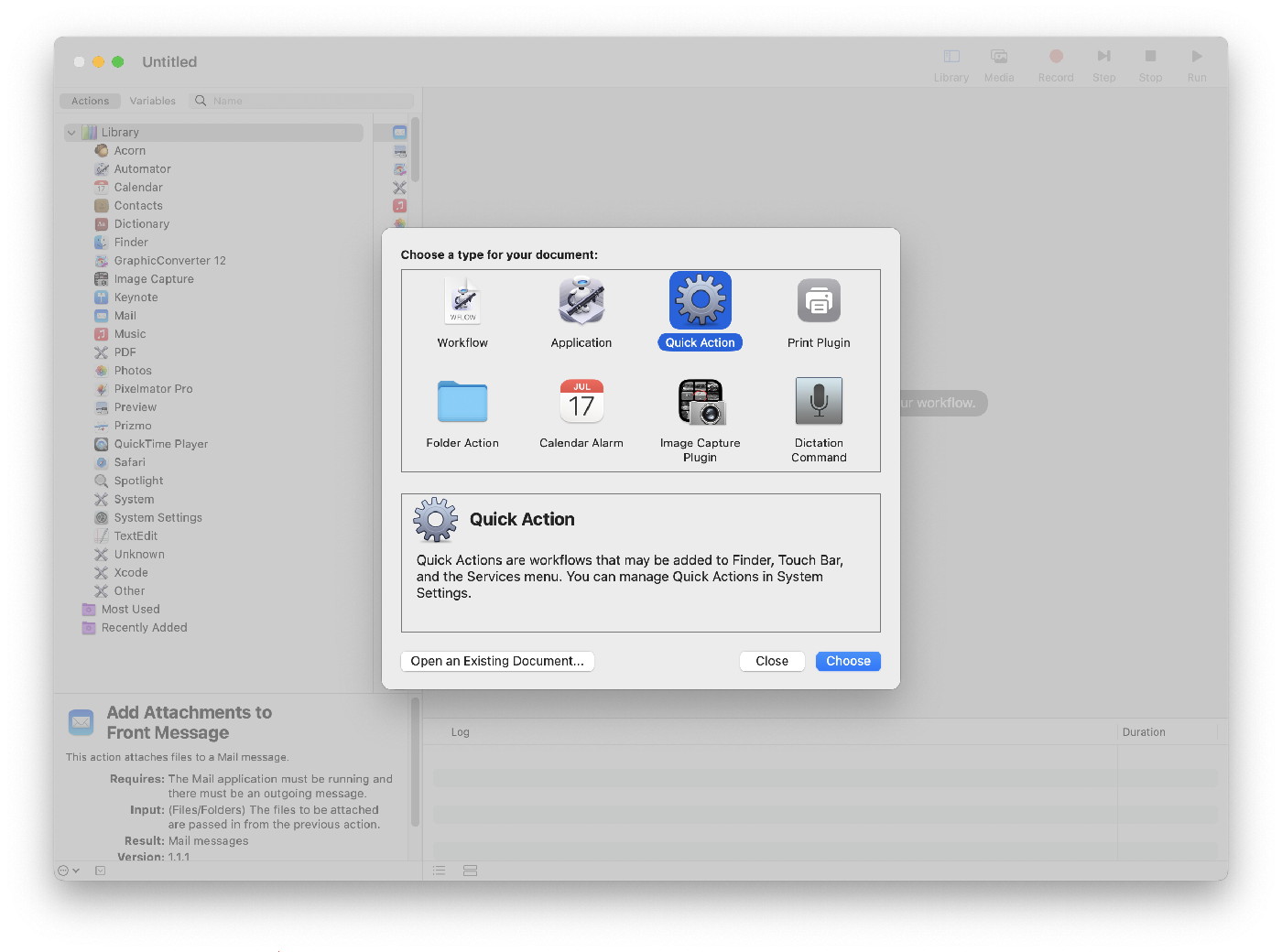
Task: Click the library list scrollbar
Action: point(415,151)
